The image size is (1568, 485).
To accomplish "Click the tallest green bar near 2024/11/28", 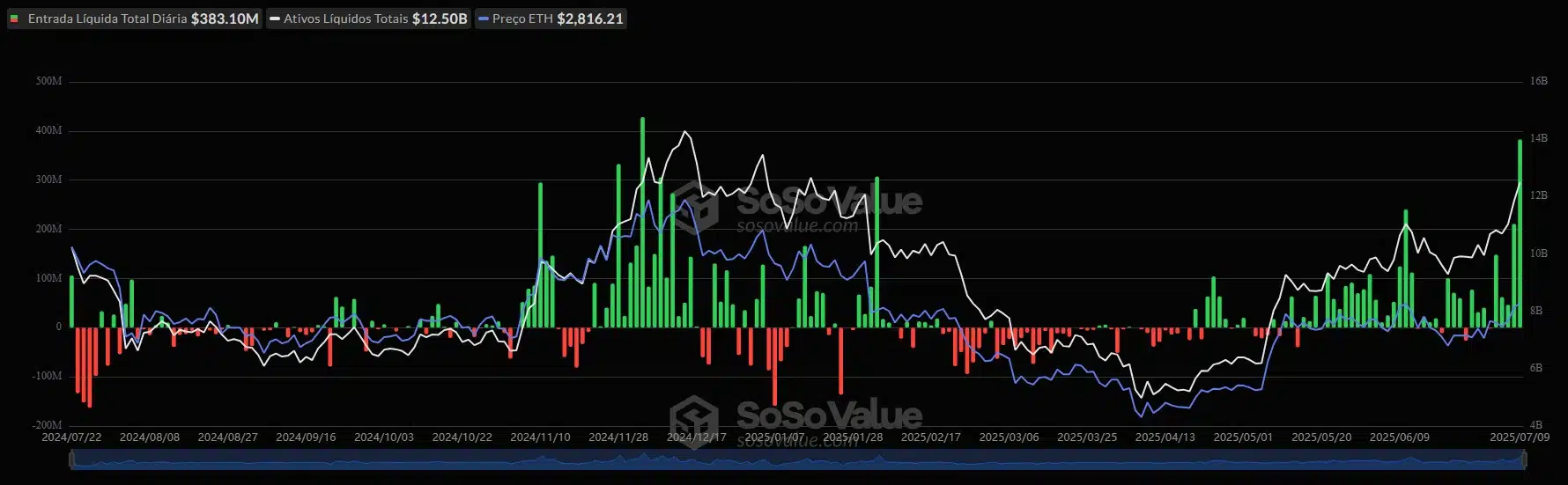I will pyautogui.click(x=642, y=220).
